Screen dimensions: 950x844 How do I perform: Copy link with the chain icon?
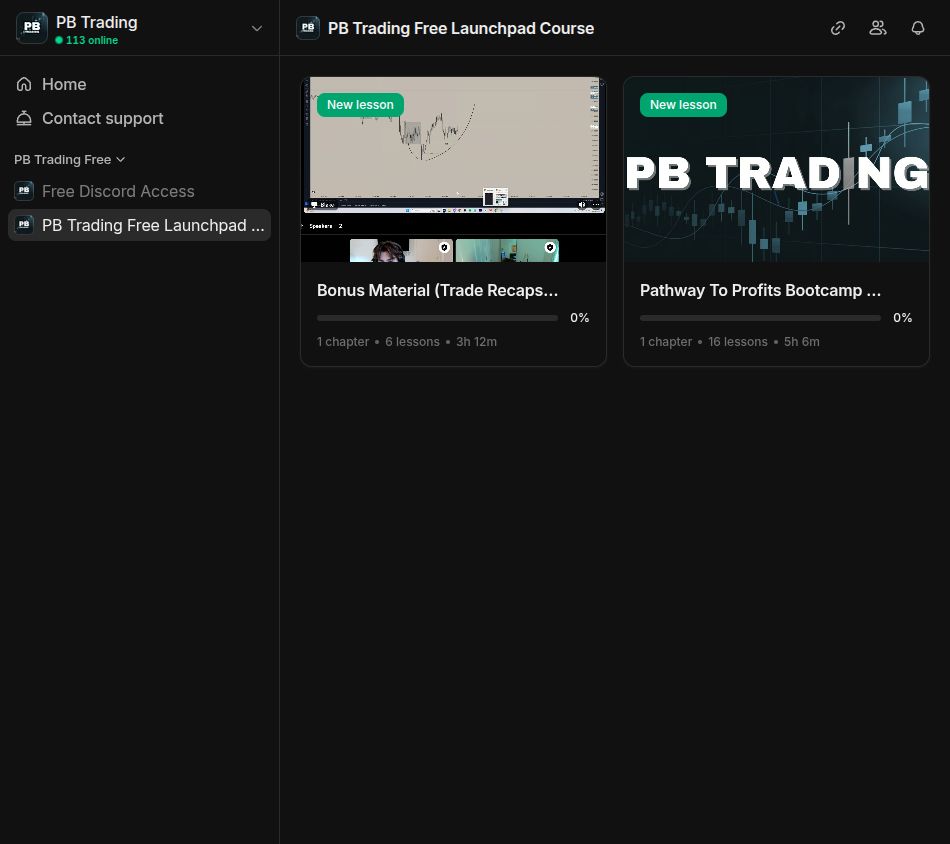(x=838, y=28)
